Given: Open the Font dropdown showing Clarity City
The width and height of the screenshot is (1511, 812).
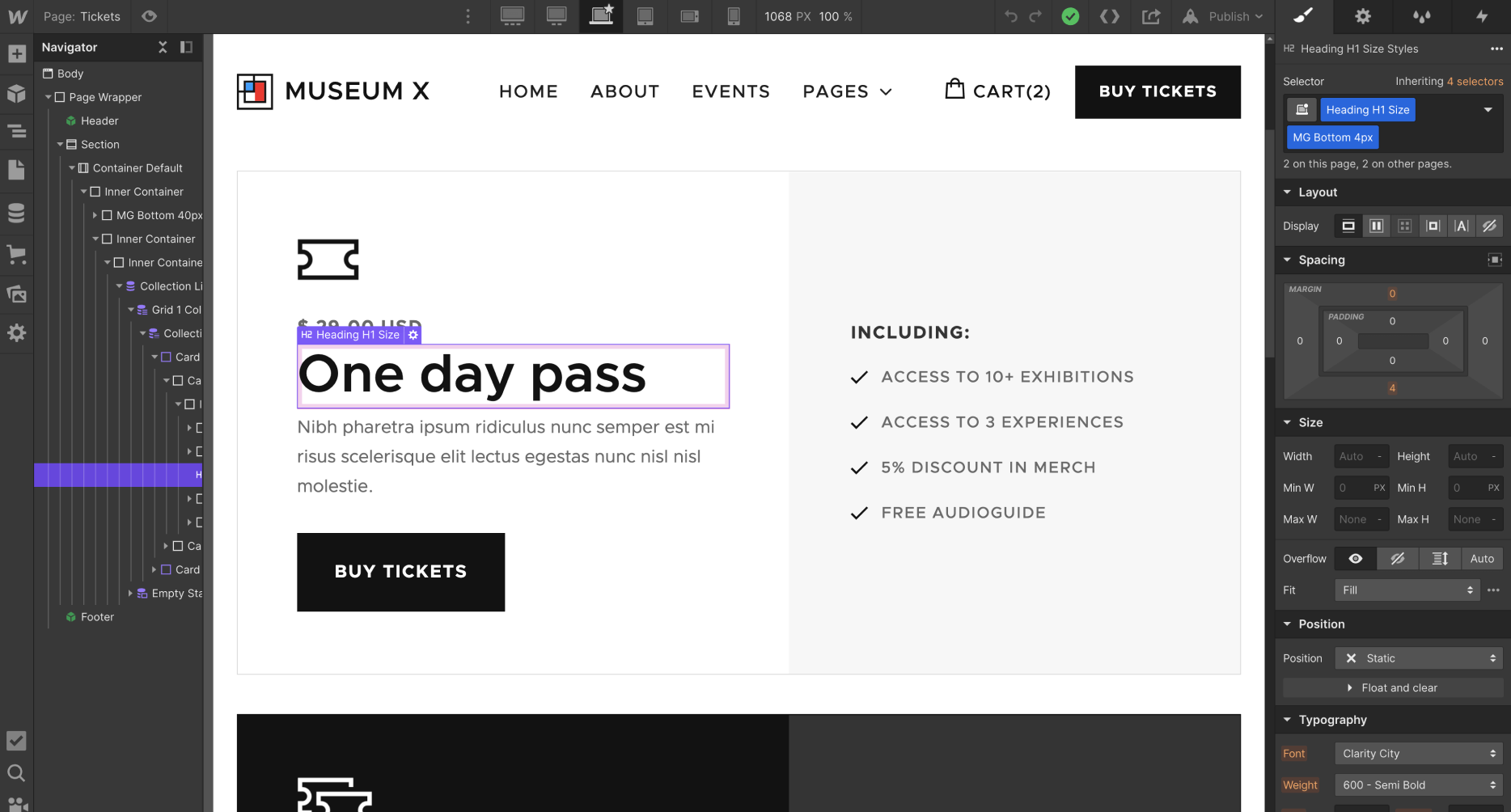Looking at the screenshot, I should pos(1418,753).
